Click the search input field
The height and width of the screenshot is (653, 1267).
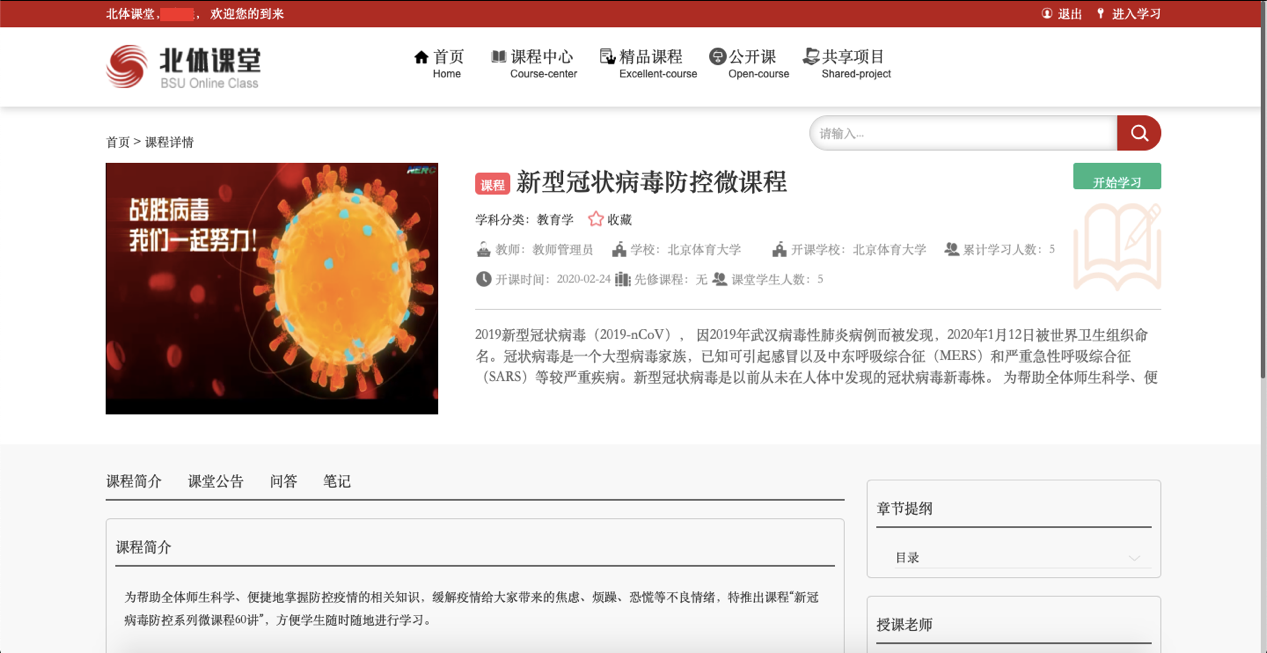pos(962,133)
